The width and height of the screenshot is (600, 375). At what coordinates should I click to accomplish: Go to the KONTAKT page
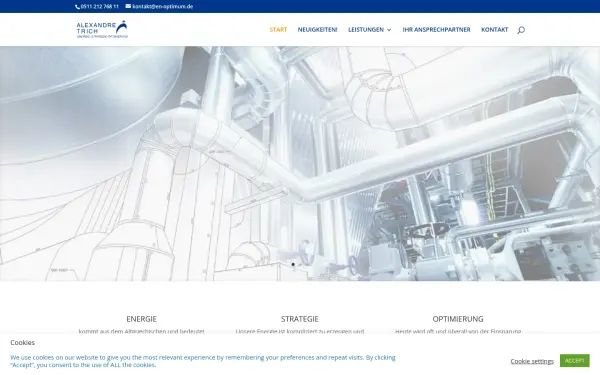coord(494,29)
